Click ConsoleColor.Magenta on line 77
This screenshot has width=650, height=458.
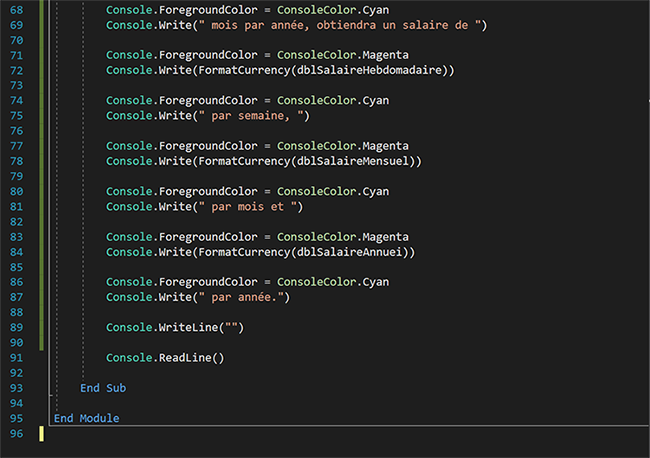343,146
